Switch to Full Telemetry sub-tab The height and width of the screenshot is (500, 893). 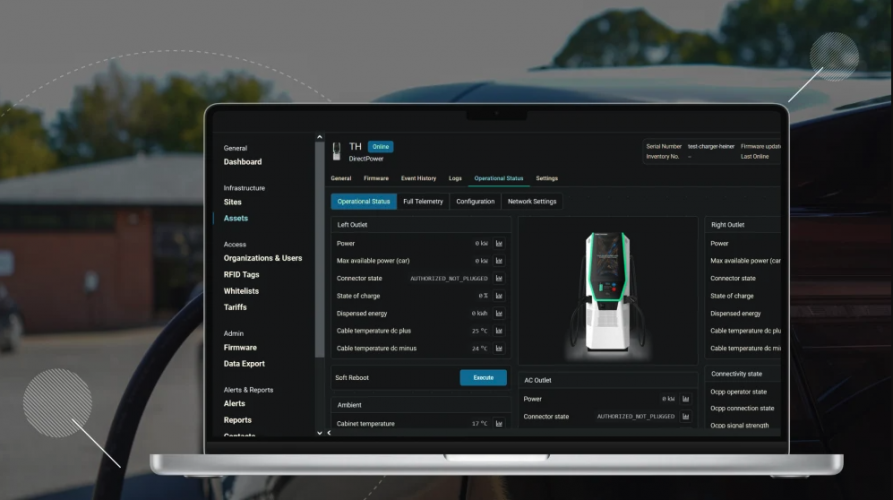tap(423, 202)
